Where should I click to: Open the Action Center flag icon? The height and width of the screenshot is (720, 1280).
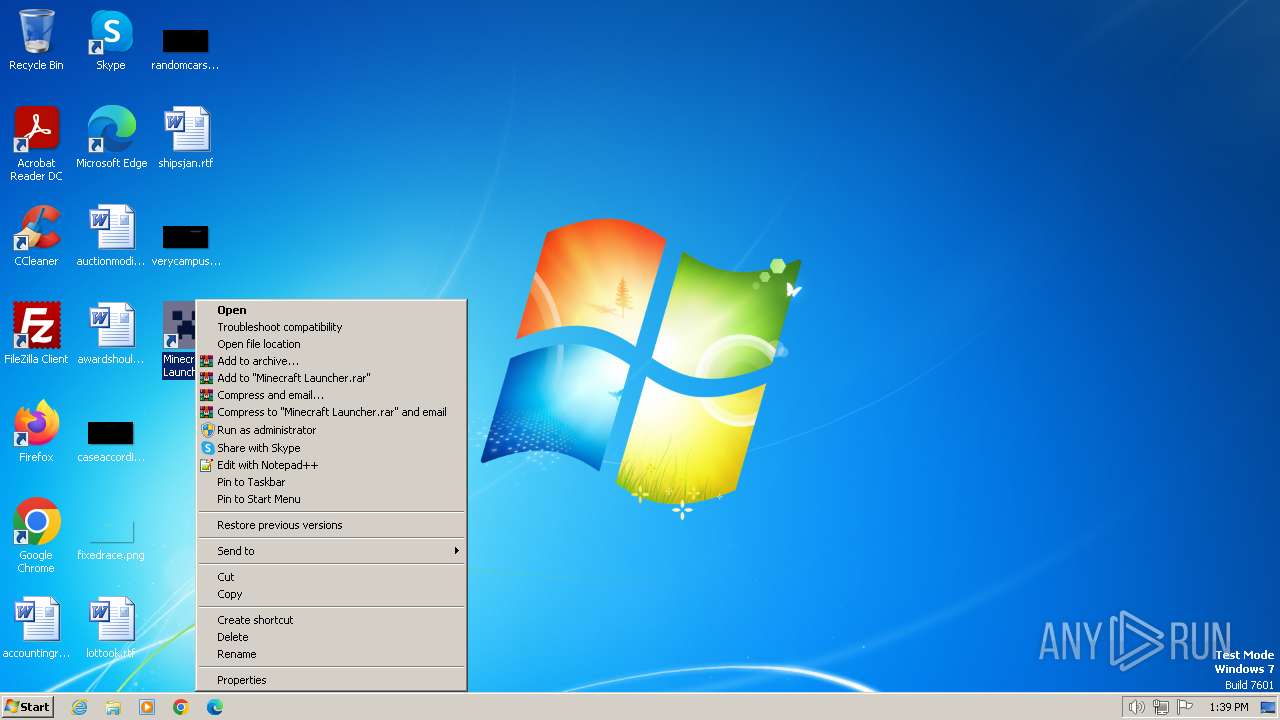point(1186,707)
